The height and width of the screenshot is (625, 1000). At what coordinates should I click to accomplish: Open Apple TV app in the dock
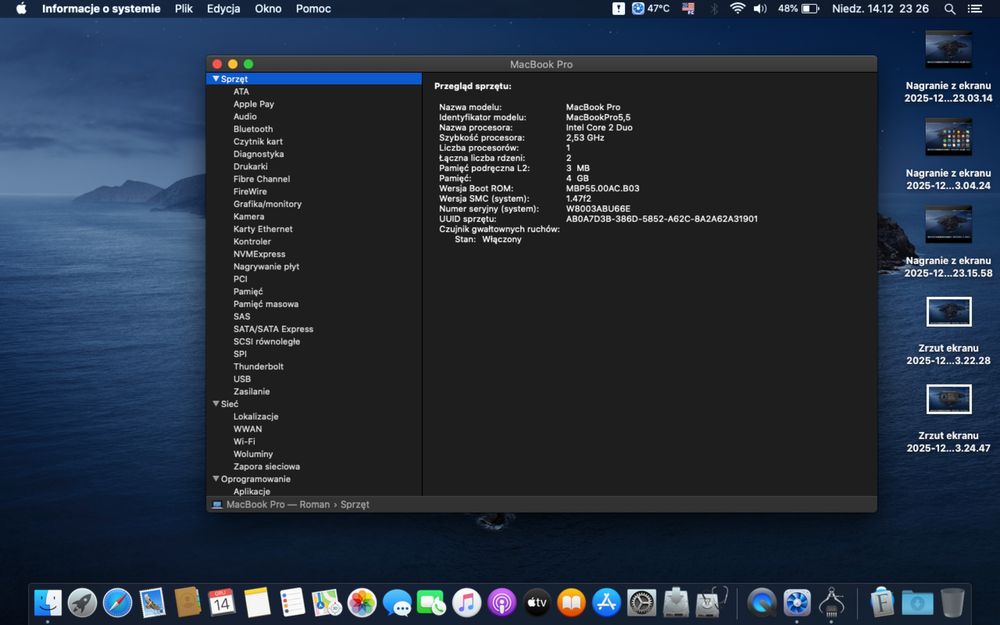pyautogui.click(x=537, y=602)
